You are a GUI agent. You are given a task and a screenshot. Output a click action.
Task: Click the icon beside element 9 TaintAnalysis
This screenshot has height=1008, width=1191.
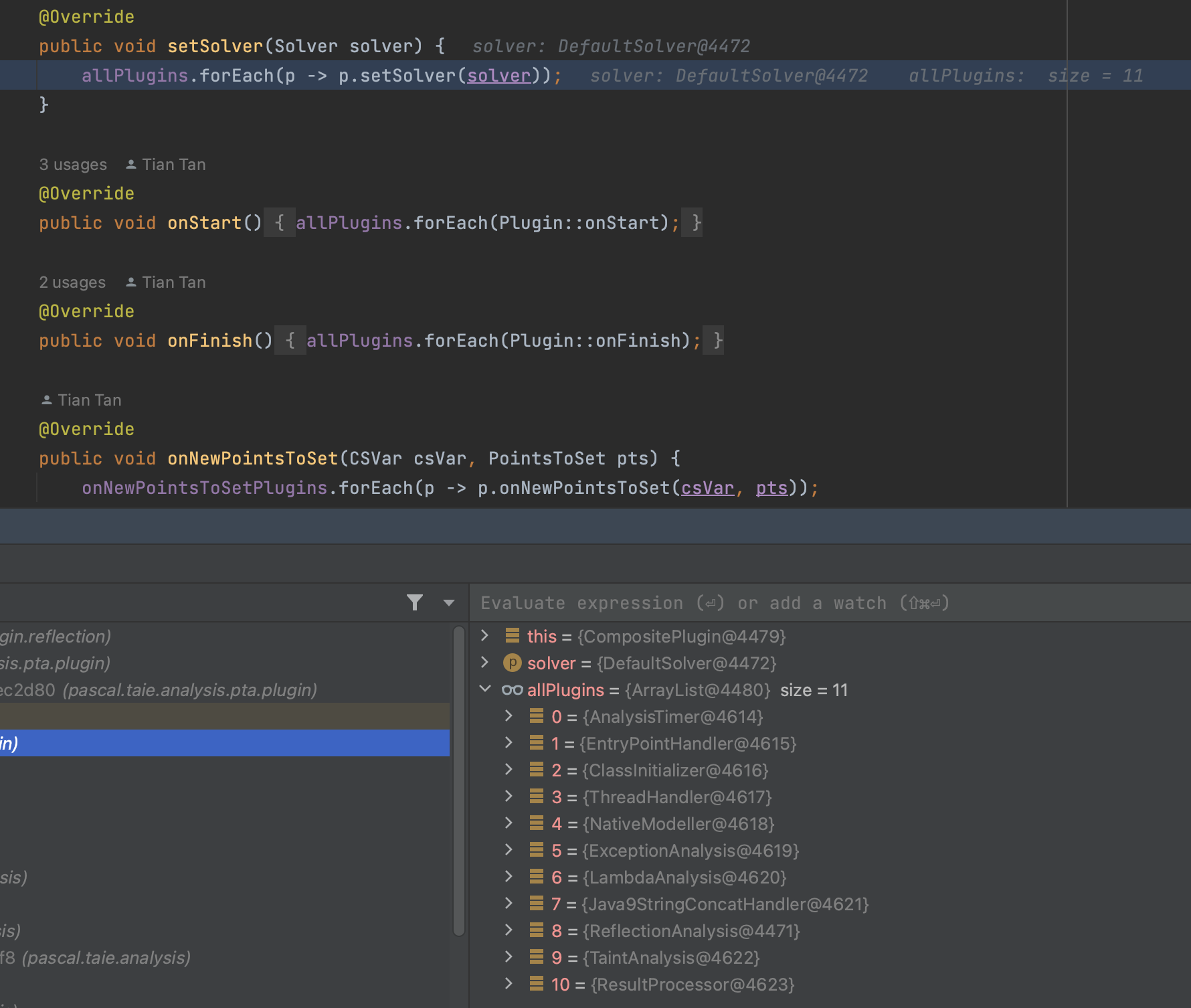click(x=537, y=957)
